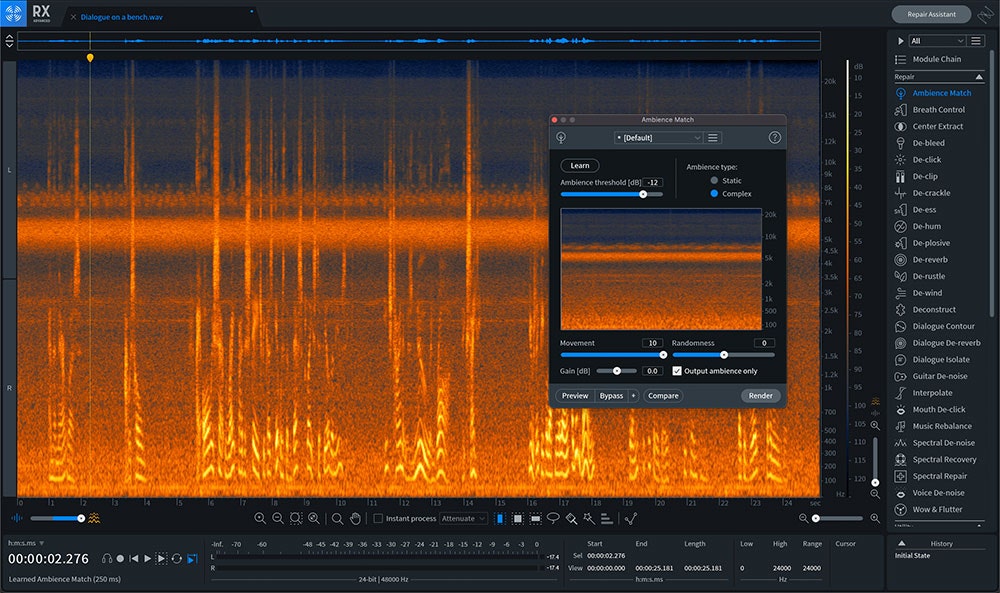Open the De-click module
The height and width of the screenshot is (593, 1000).
(x=926, y=159)
